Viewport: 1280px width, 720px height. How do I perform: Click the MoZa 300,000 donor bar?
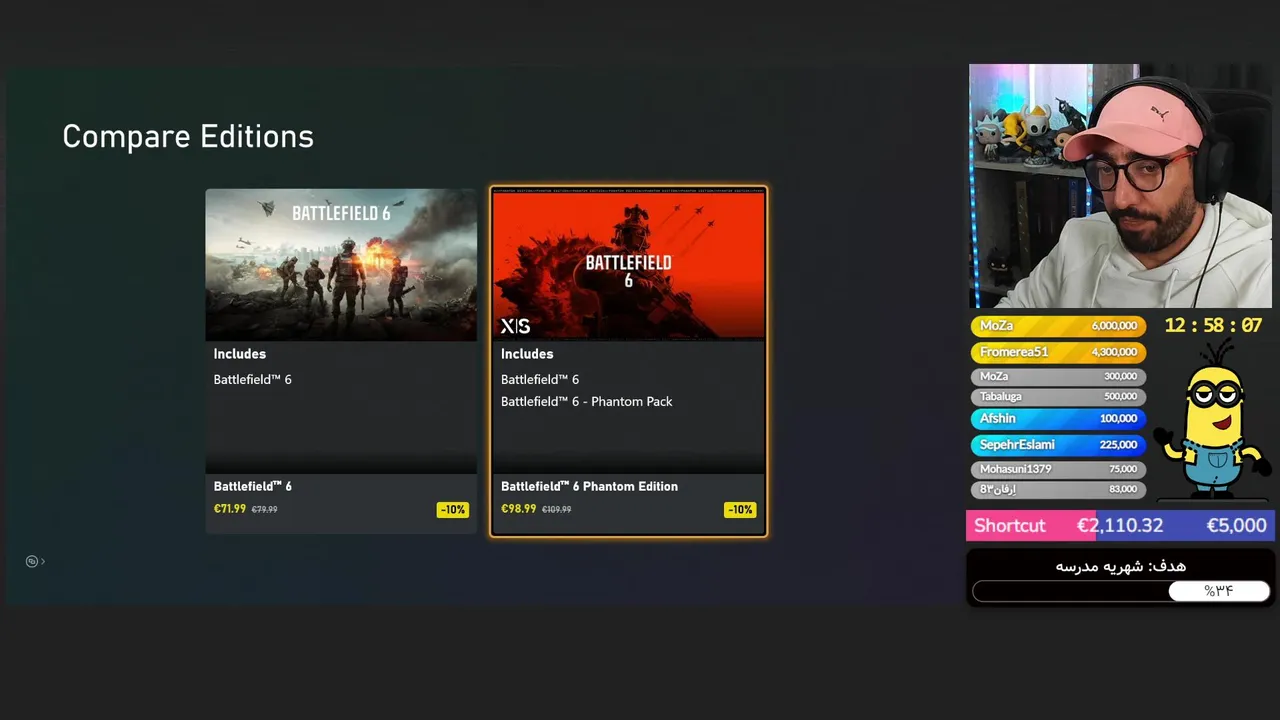pos(1058,376)
